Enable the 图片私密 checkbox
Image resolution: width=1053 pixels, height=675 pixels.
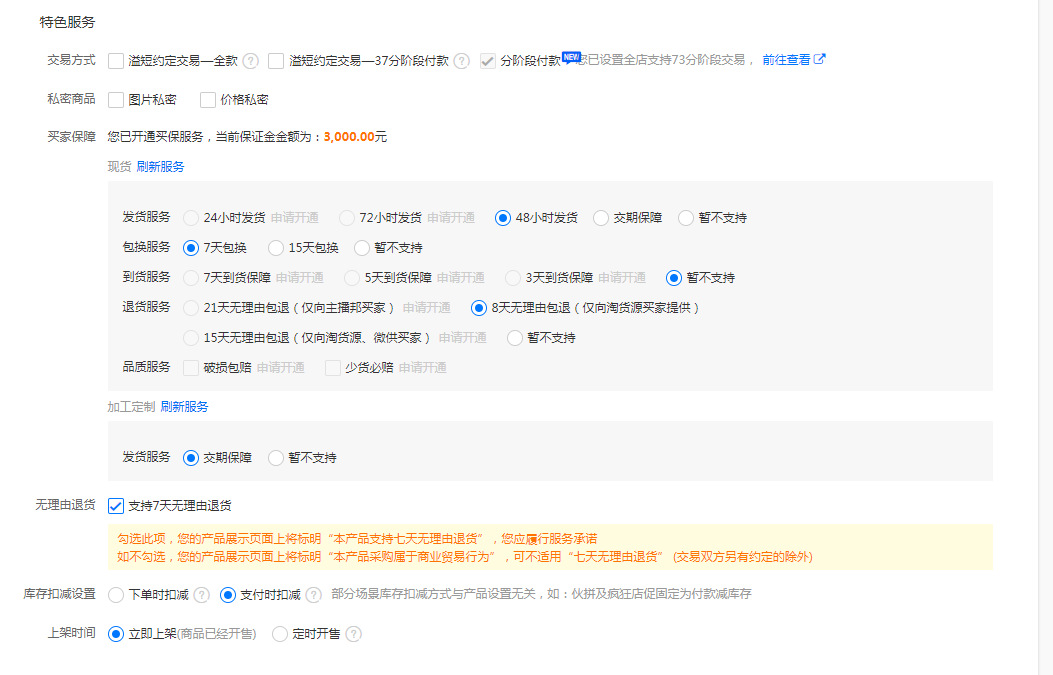coord(116,100)
